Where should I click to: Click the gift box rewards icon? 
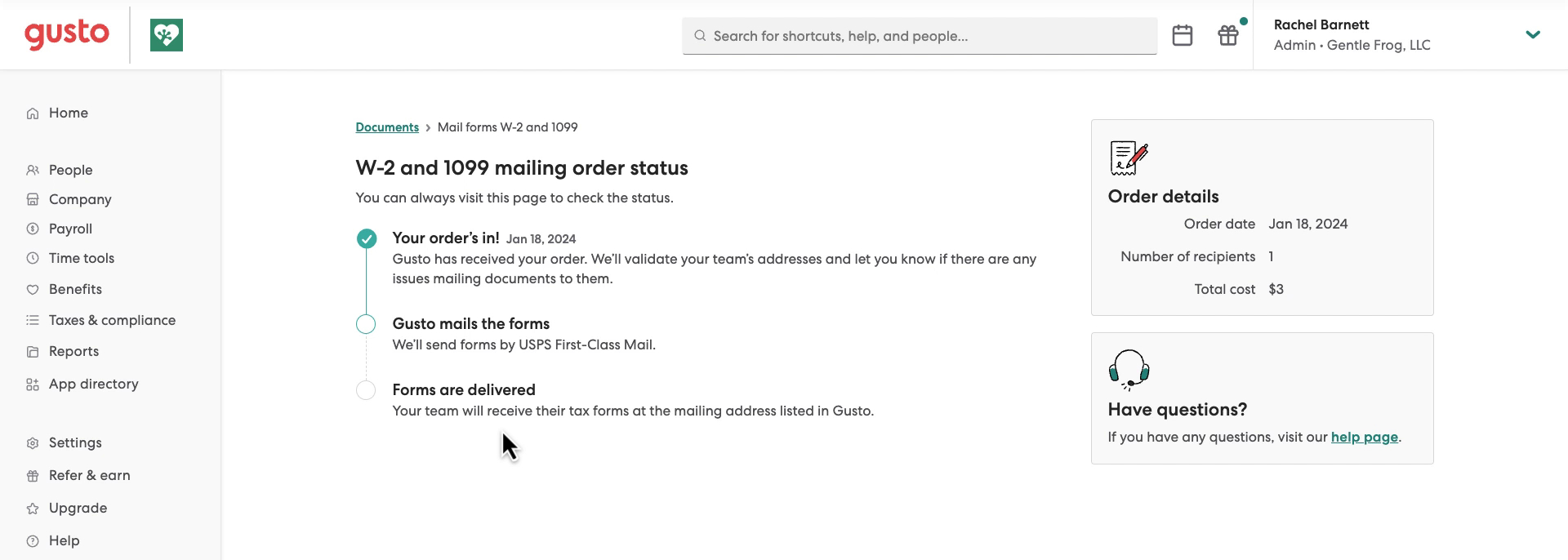[1228, 35]
